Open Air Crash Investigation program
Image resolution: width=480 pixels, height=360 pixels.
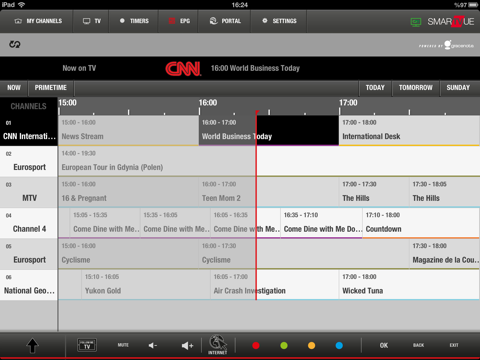275,285
